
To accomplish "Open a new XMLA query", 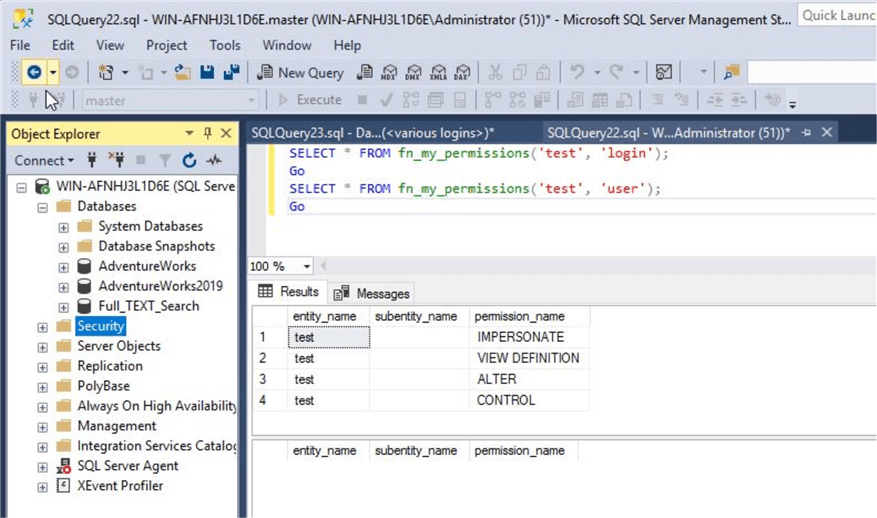I will coord(438,72).
